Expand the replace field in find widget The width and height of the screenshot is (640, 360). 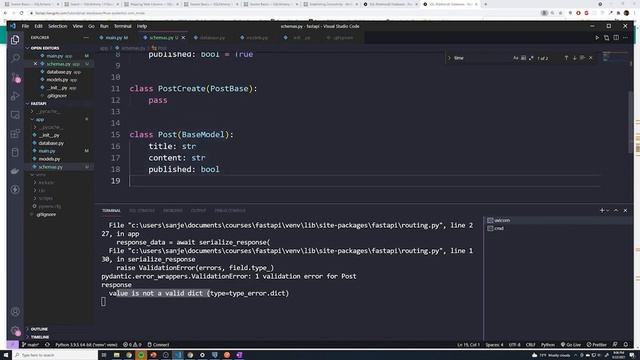click(449, 58)
